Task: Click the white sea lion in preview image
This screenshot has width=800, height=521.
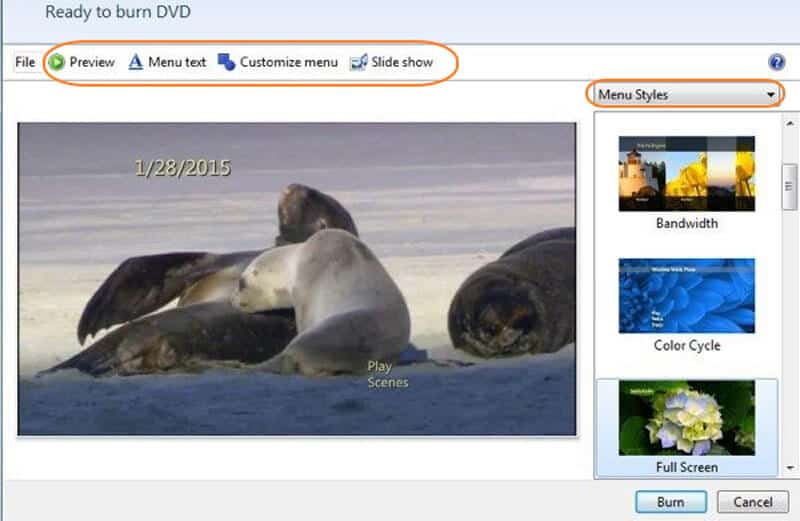Action: click(330, 300)
